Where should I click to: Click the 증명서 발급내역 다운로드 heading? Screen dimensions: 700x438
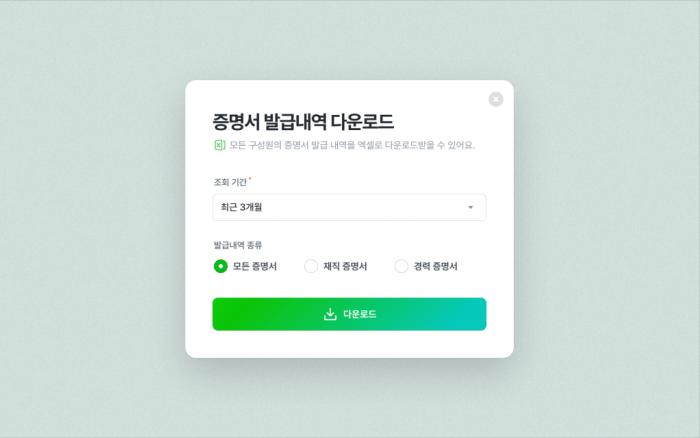303,122
